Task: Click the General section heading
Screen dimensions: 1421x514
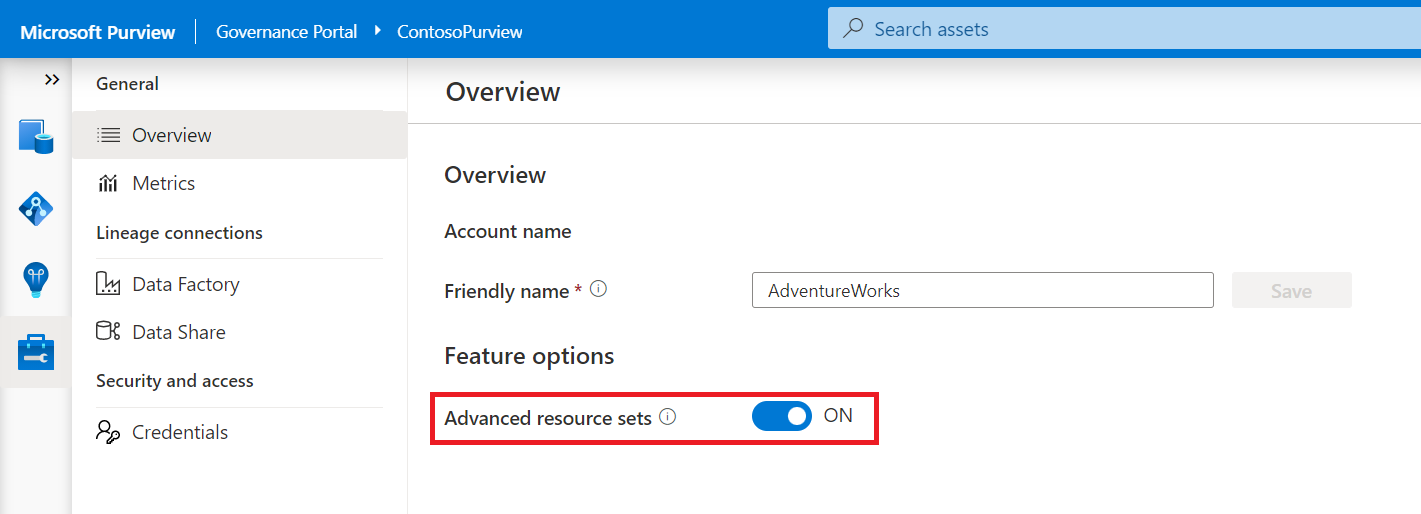Action: point(127,84)
